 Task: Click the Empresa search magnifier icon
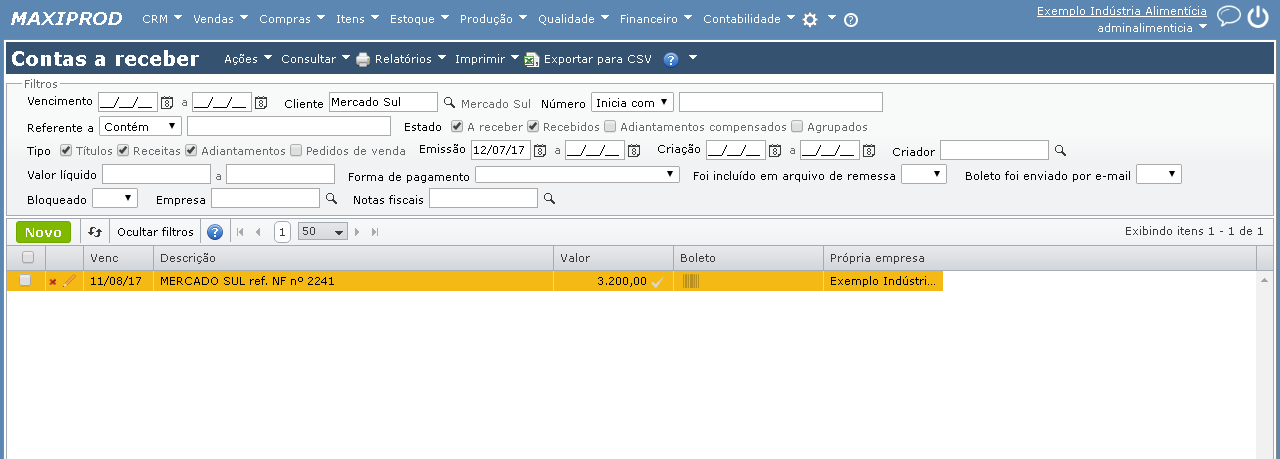coord(331,198)
